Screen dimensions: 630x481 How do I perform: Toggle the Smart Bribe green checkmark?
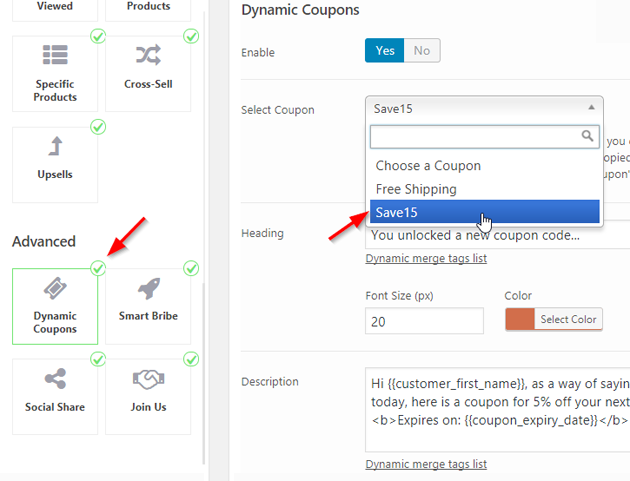[x=191, y=268]
